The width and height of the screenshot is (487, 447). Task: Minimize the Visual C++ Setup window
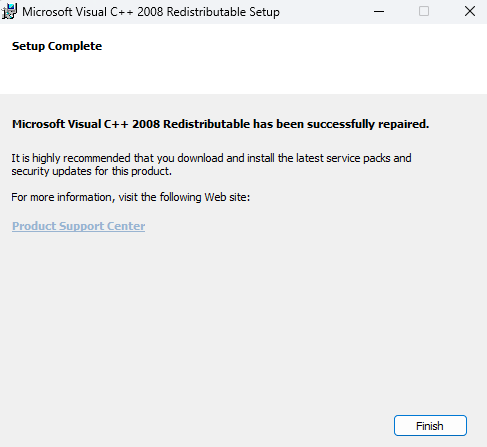click(379, 12)
